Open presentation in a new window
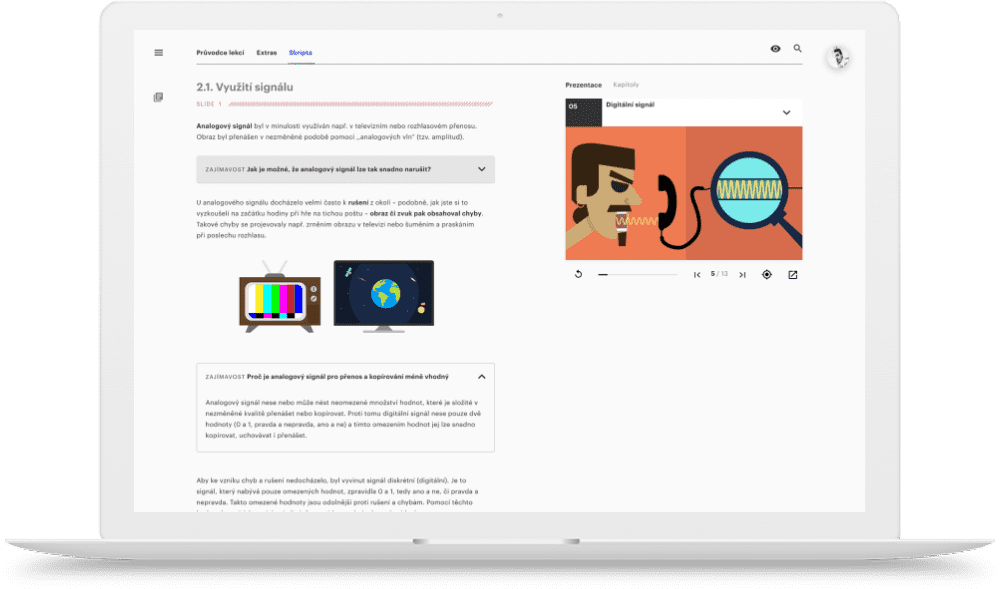The height and width of the screenshot is (589, 1000). click(x=793, y=274)
